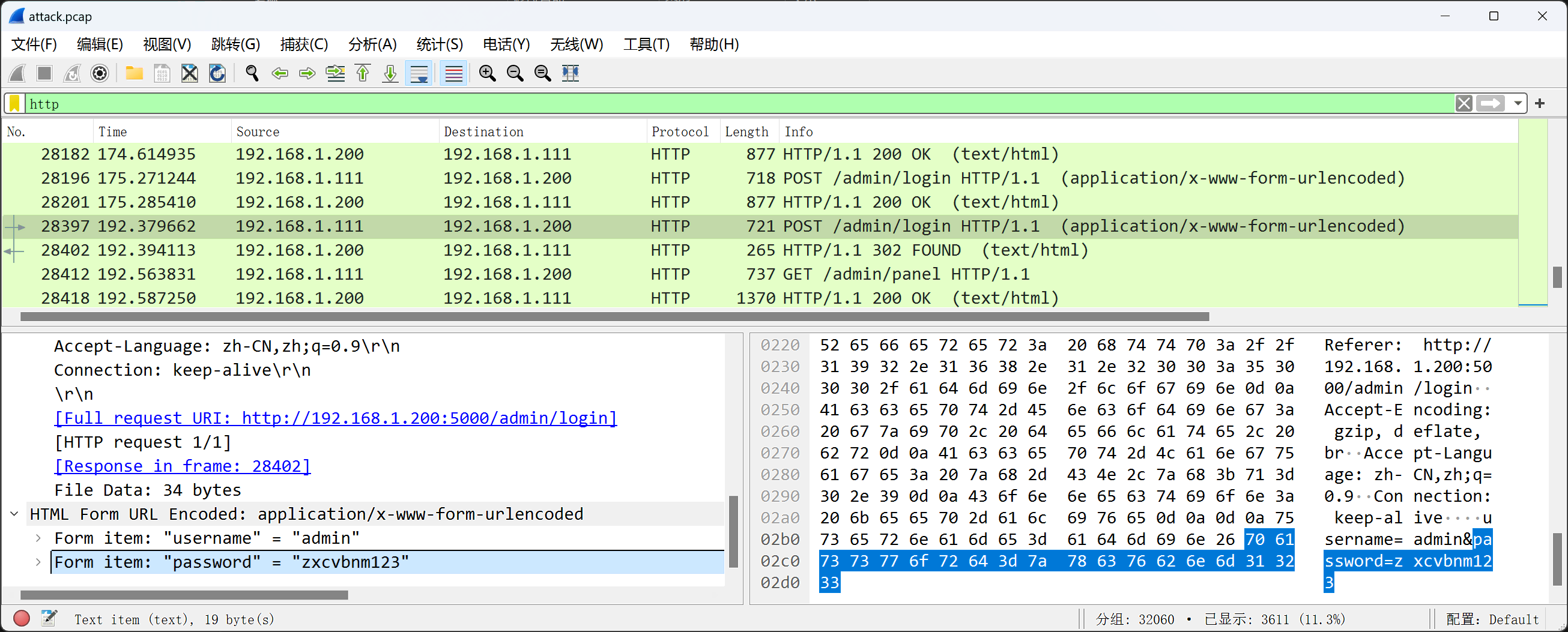Screen dimensions: 1568x632
Task: Open capture options gear icon
Action: 99,74
